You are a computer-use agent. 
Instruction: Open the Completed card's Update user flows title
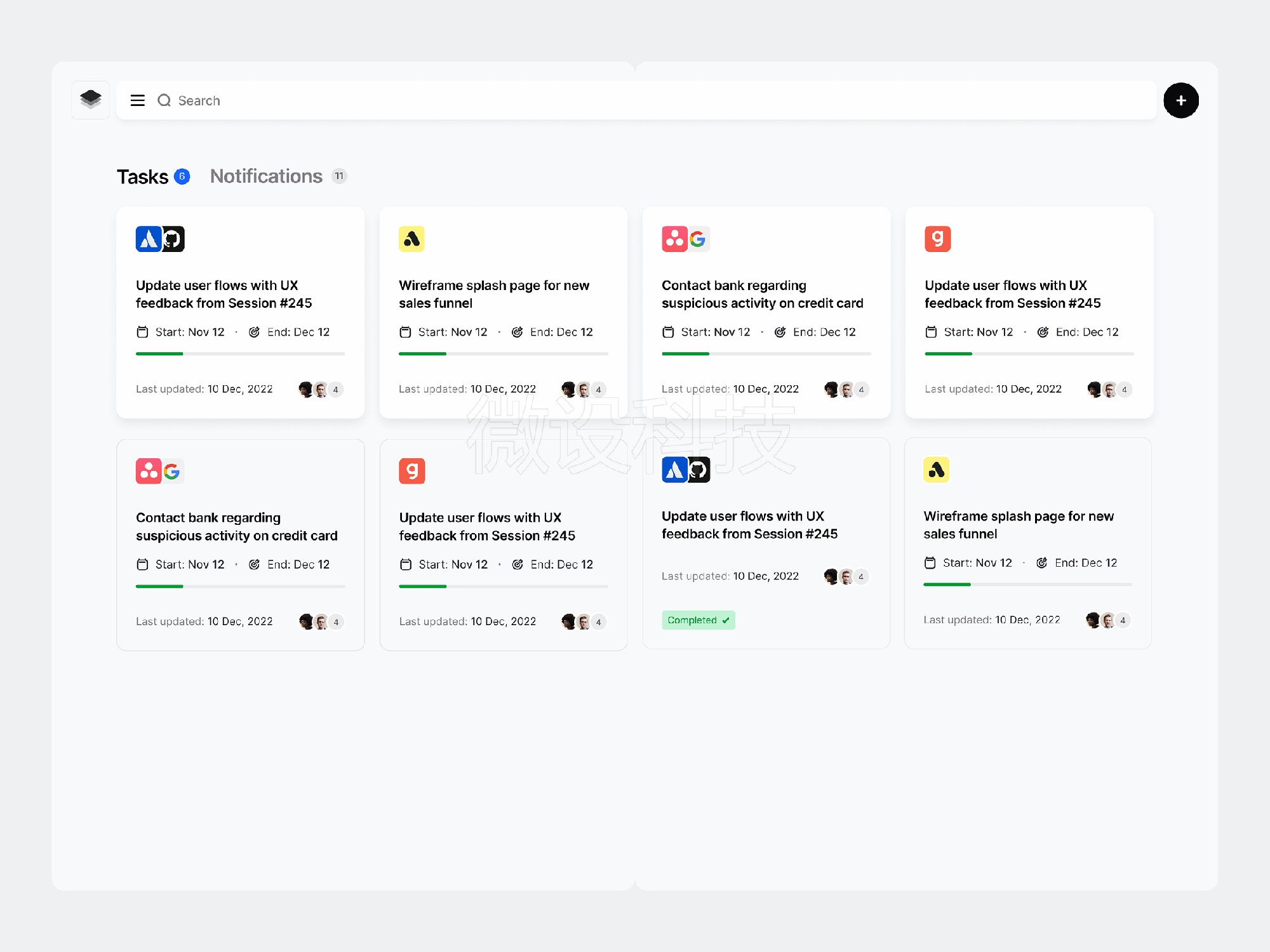click(x=749, y=525)
